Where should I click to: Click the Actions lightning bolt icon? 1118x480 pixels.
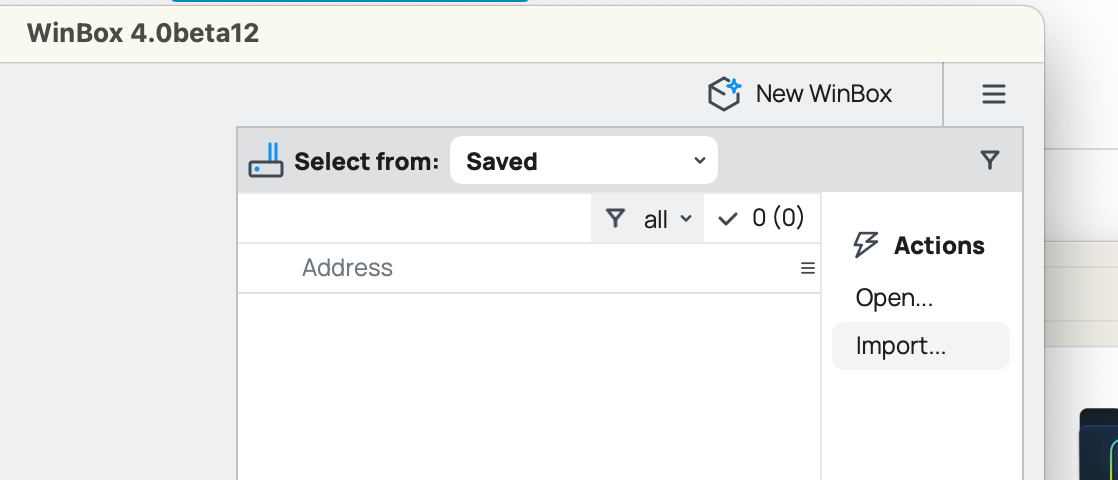point(866,245)
